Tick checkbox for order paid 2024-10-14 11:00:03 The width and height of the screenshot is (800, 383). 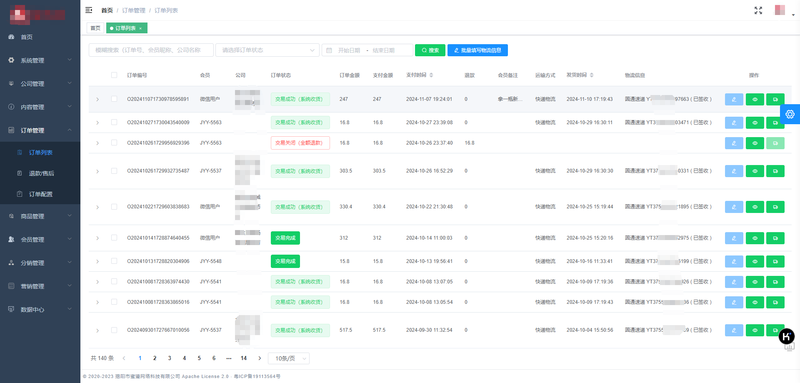point(114,238)
